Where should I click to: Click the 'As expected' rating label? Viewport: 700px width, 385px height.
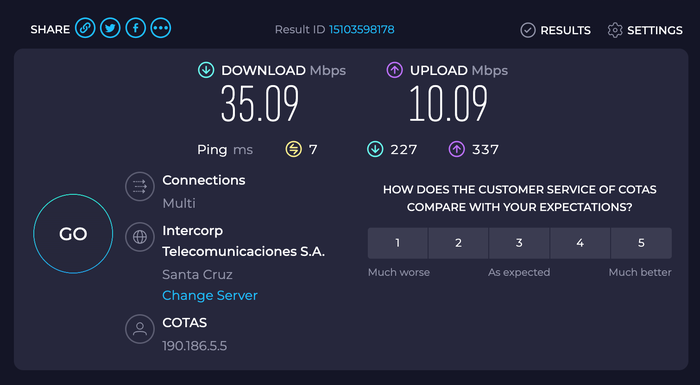(x=519, y=272)
